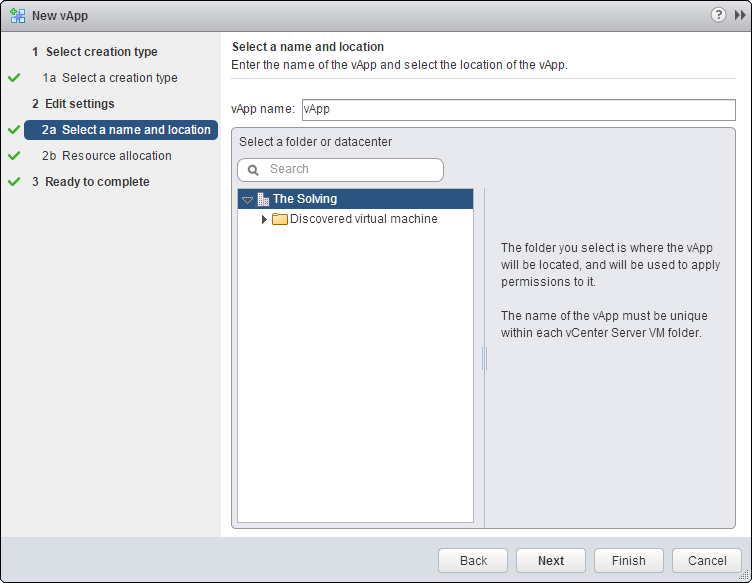Click the vertical splitter handle beside tree
This screenshot has height=583, width=752.
tap(484, 358)
